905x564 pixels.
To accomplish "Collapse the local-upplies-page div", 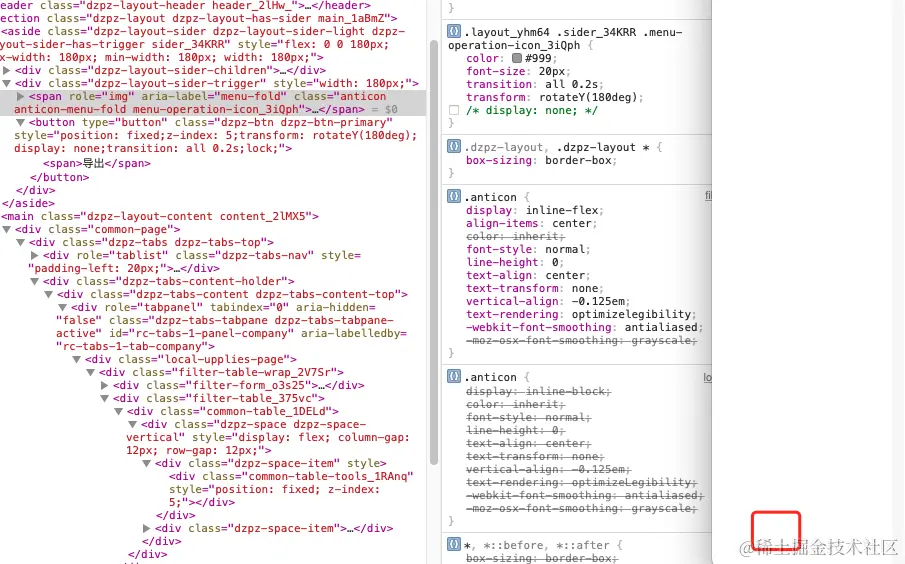I will pyautogui.click(x=77, y=359).
